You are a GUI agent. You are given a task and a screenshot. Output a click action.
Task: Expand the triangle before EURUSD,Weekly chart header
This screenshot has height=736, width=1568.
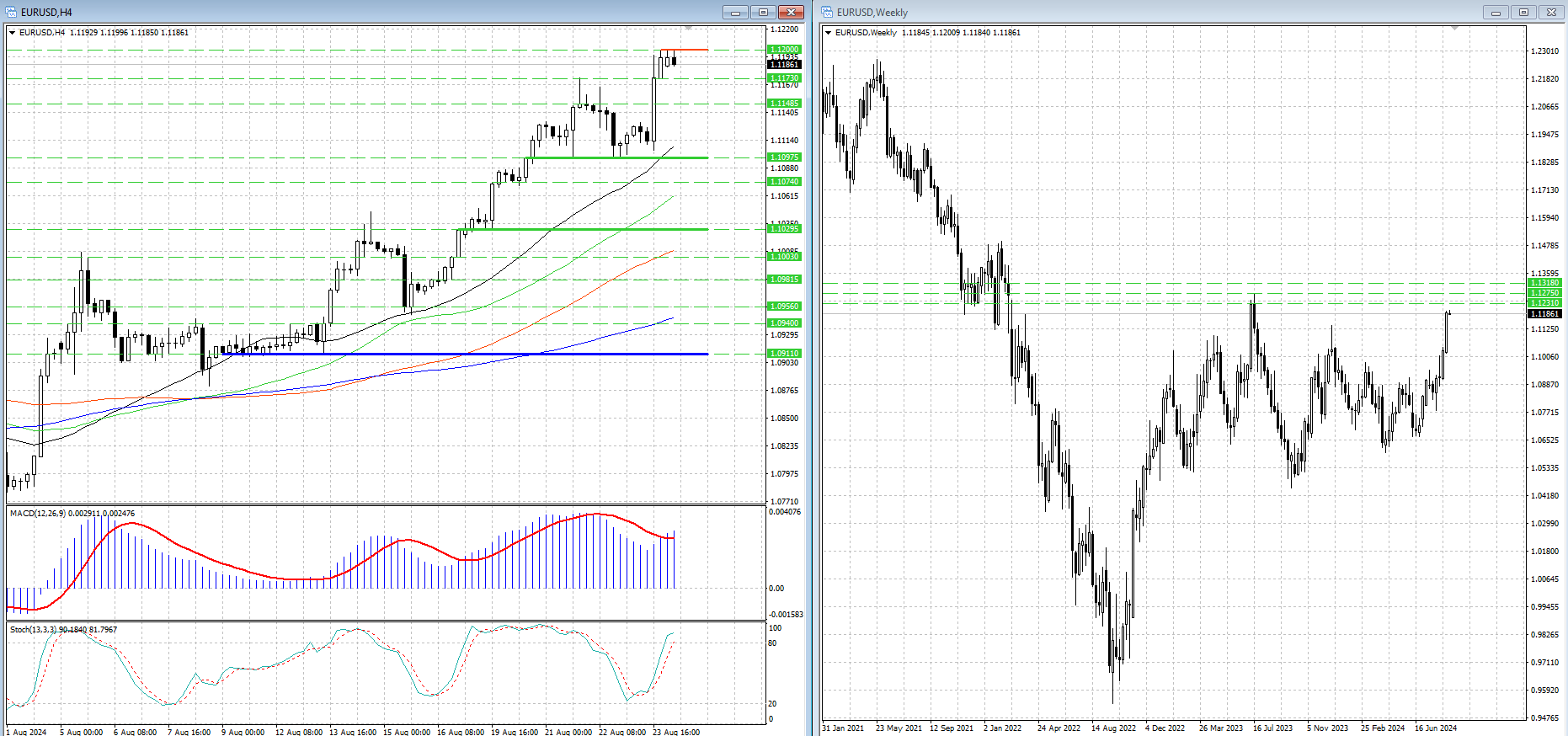(829, 33)
